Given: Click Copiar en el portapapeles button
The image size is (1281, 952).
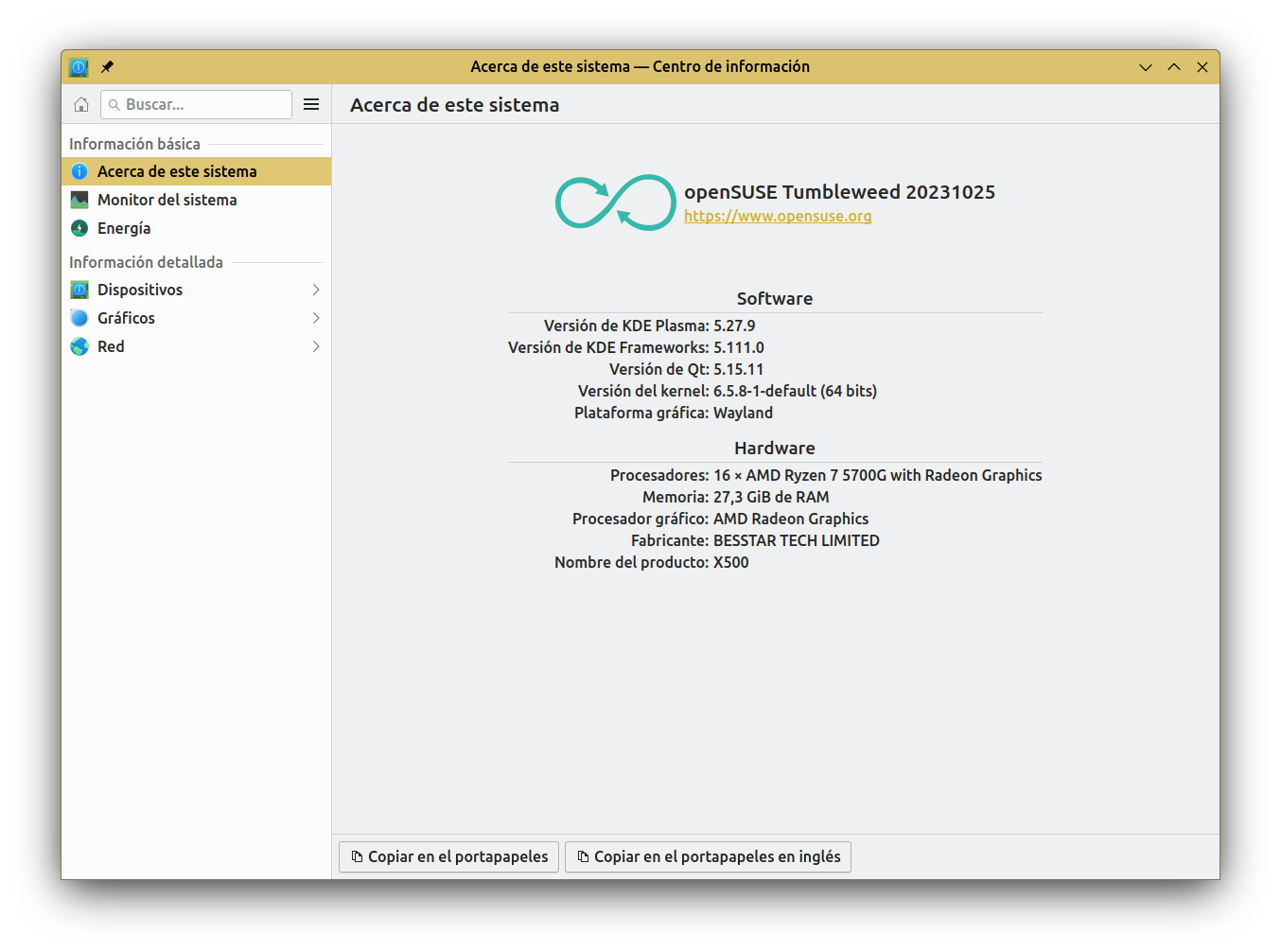Looking at the screenshot, I should (x=448, y=856).
